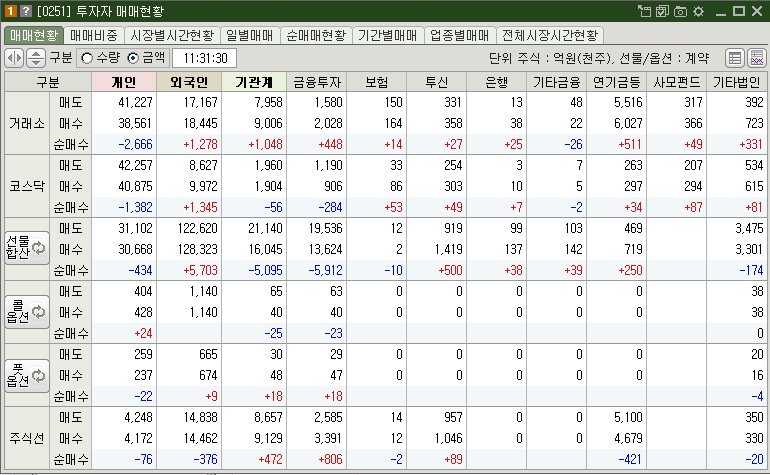Screen dimensions: 770x475
Task: Switch to table list view icon
Action: pos(735,58)
